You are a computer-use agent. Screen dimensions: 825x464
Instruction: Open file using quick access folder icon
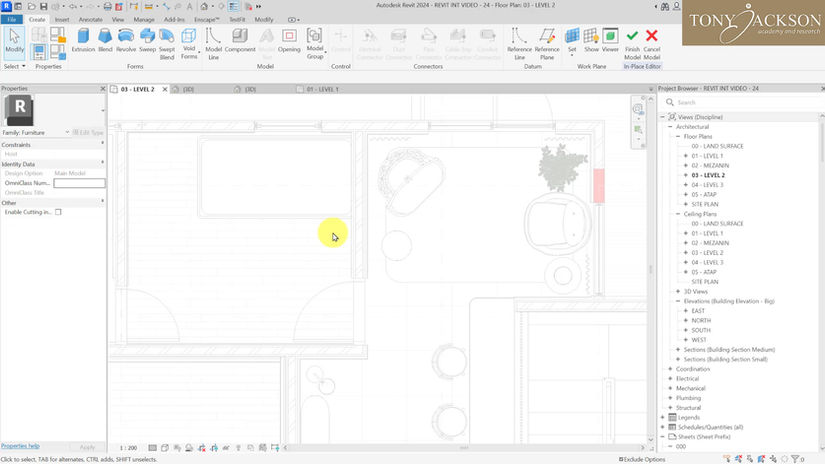pos(32,6)
